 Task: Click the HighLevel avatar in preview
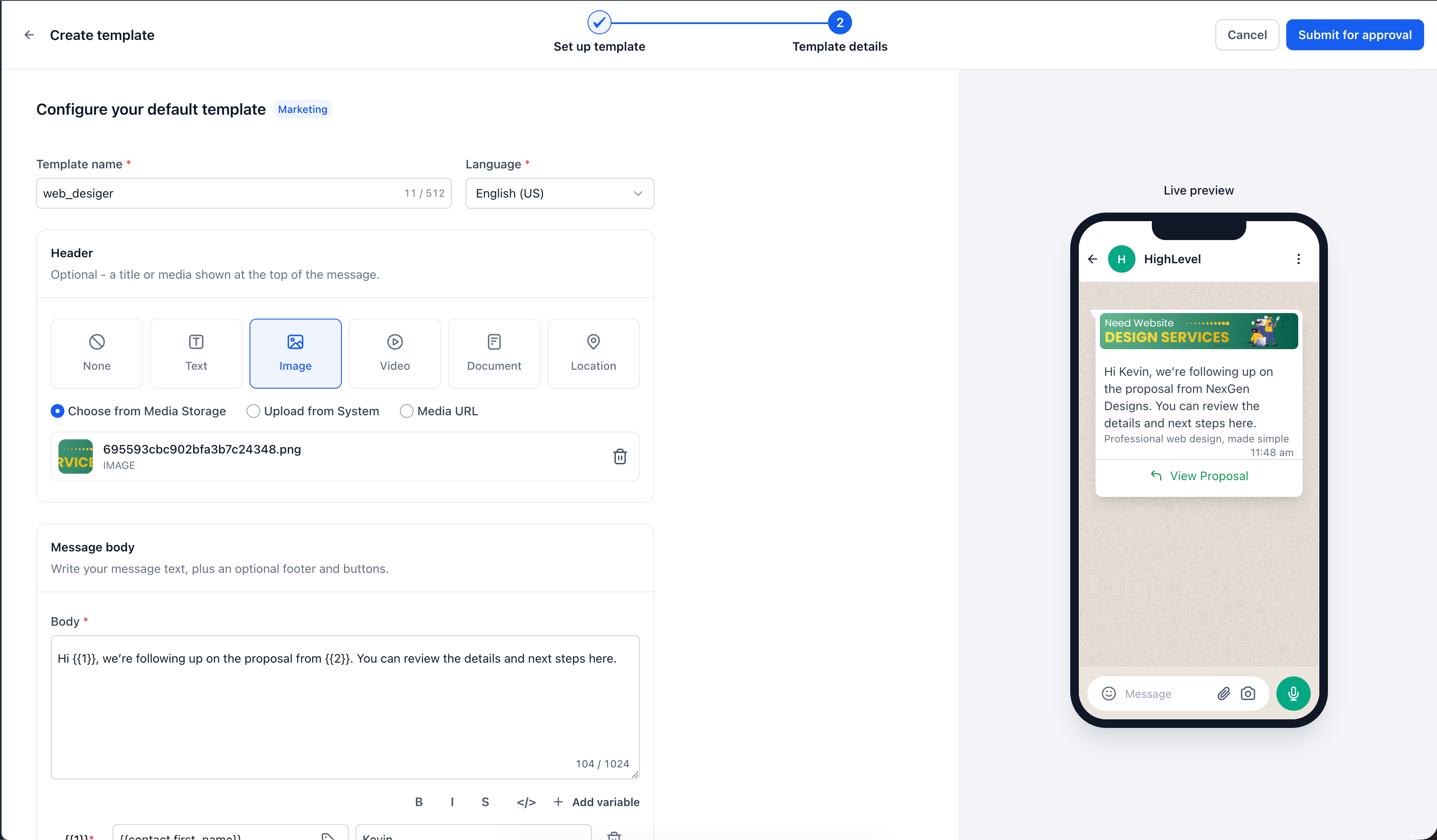tap(1121, 259)
